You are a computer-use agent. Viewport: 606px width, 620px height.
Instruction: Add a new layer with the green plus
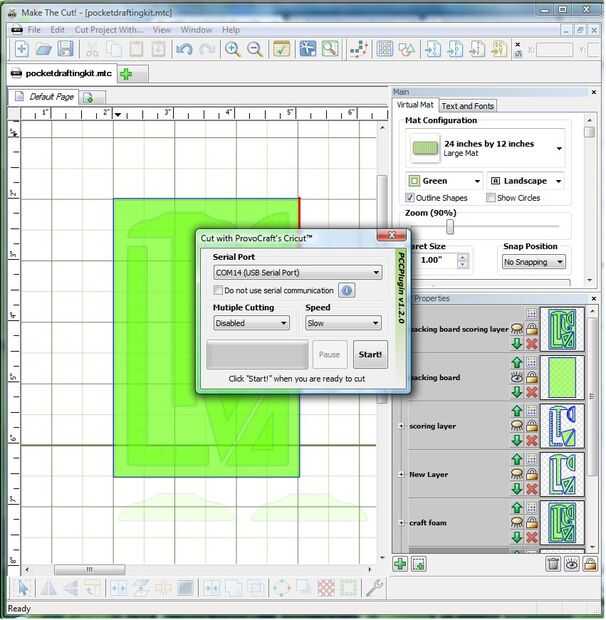pos(400,564)
